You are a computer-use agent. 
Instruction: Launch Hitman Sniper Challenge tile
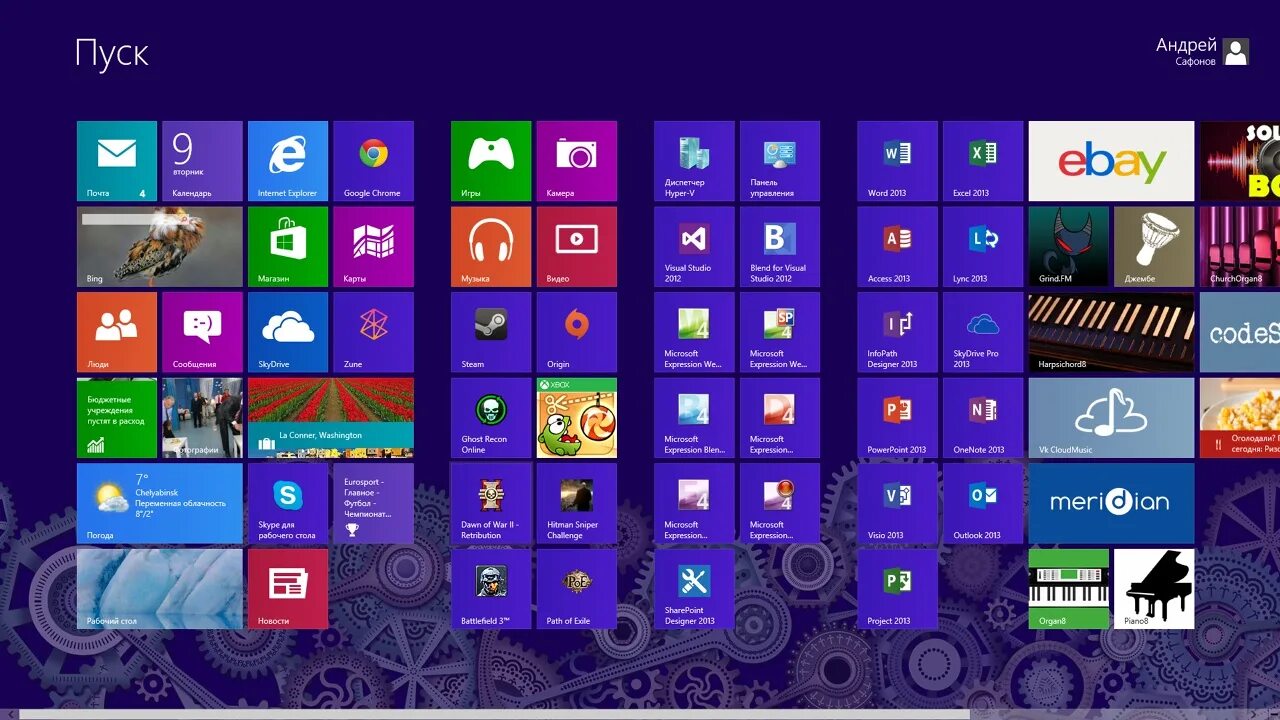click(576, 503)
